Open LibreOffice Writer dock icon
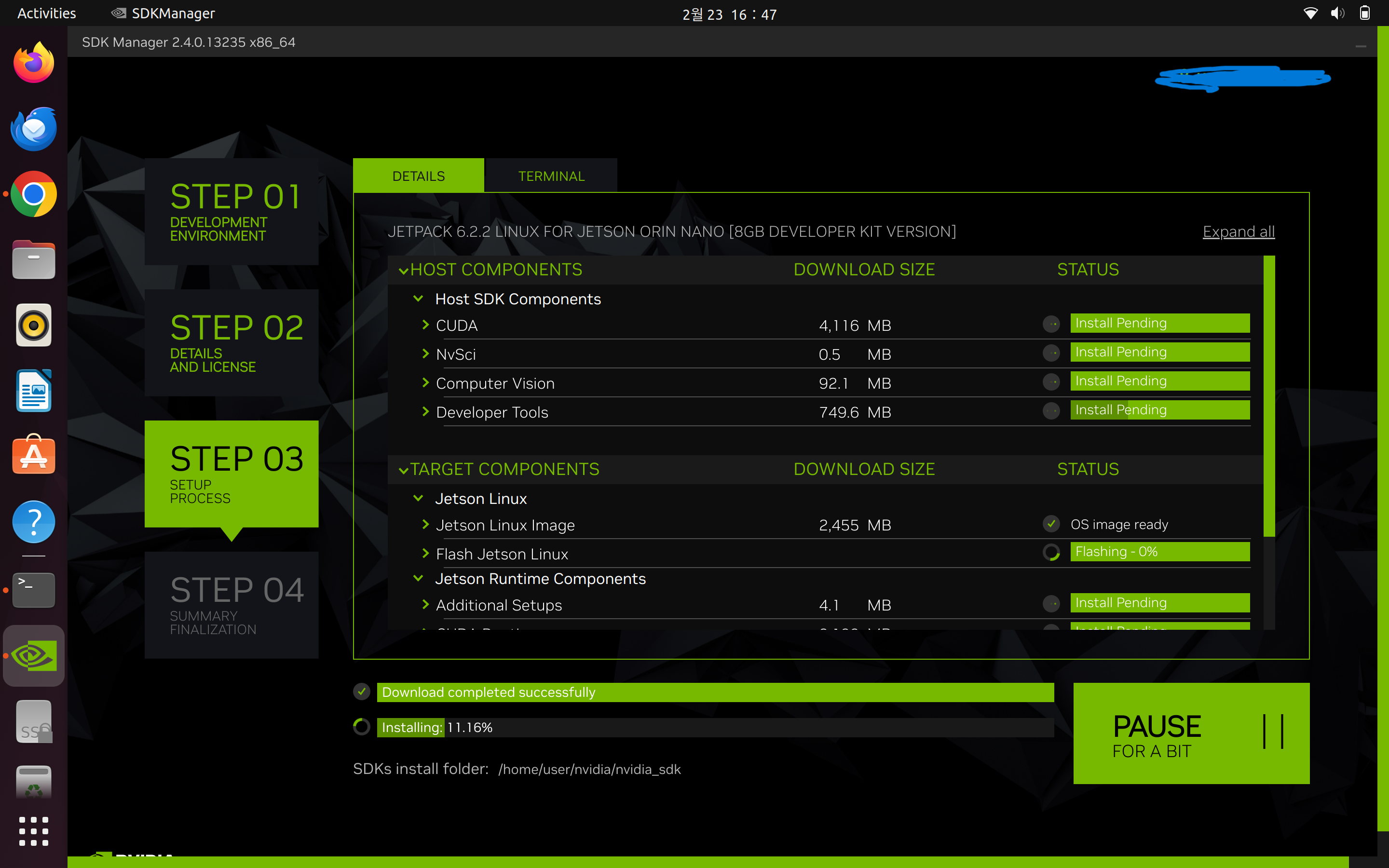The width and height of the screenshot is (1389, 868). pos(33,391)
